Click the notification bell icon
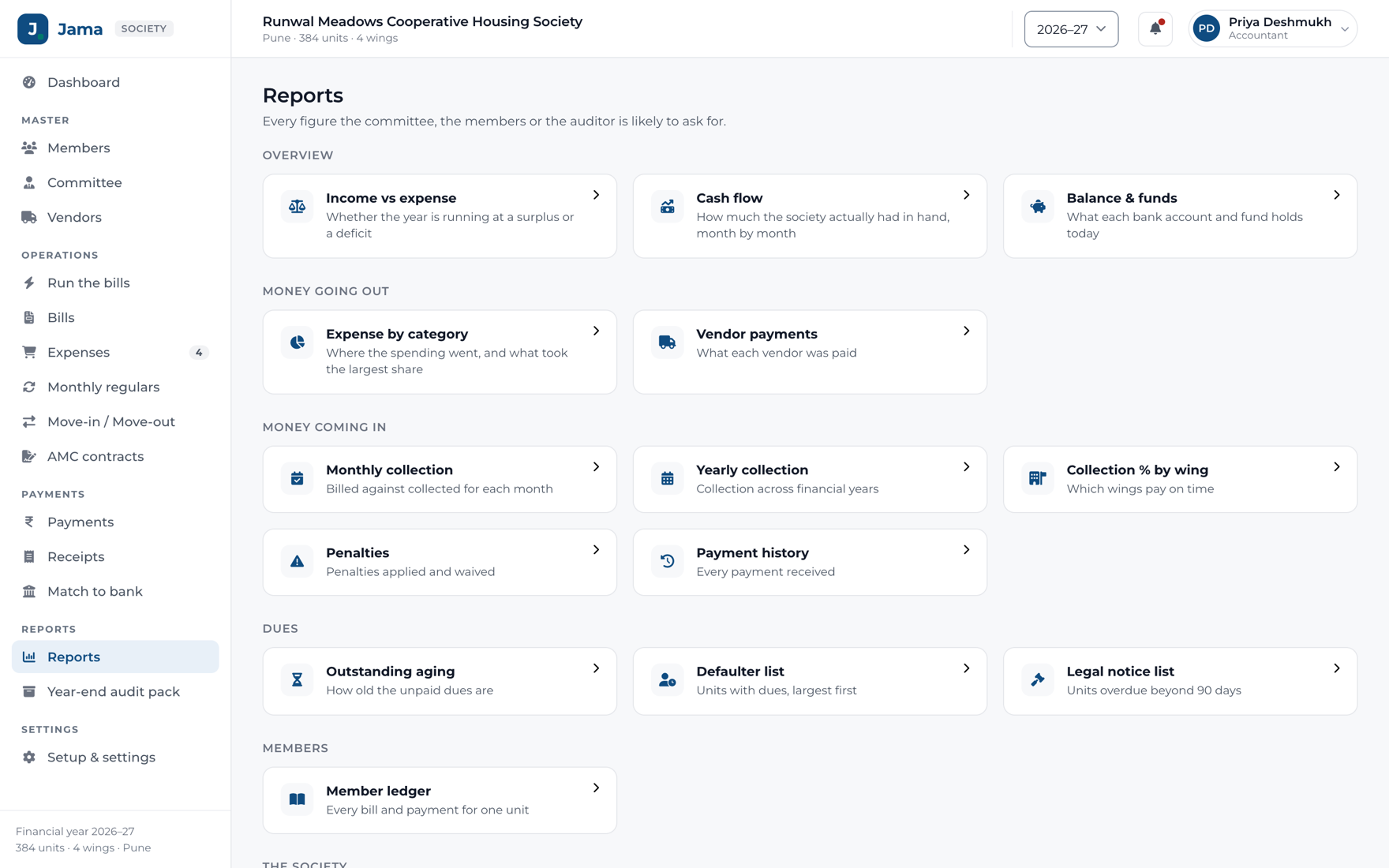 (x=1155, y=29)
